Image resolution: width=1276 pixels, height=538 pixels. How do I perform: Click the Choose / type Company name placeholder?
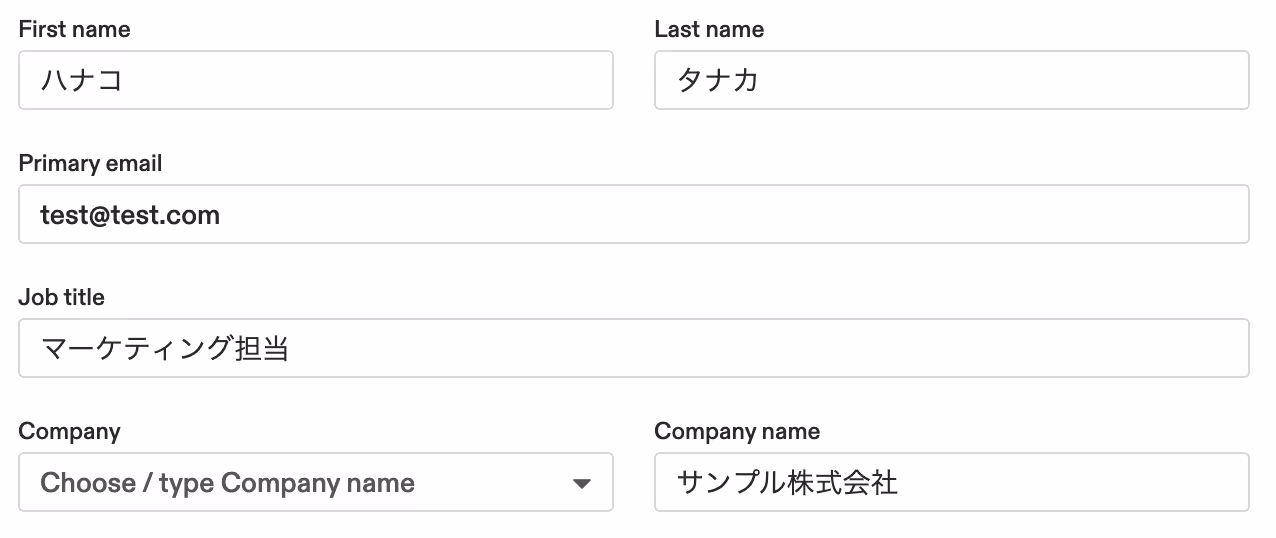pyautogui.click(x=227, y=484)
